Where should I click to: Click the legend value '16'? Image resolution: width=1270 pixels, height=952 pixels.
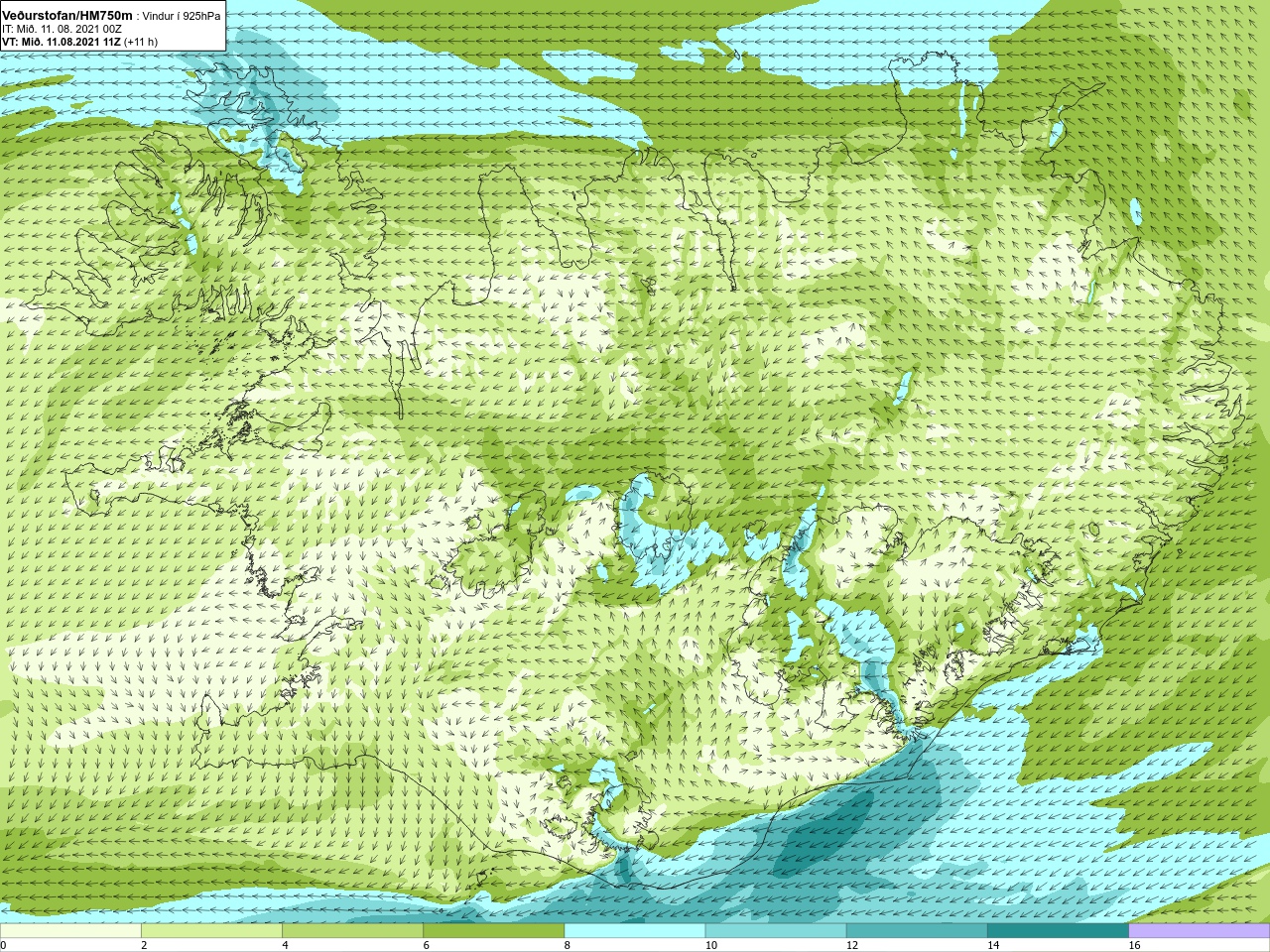(x=1135, y=945)
